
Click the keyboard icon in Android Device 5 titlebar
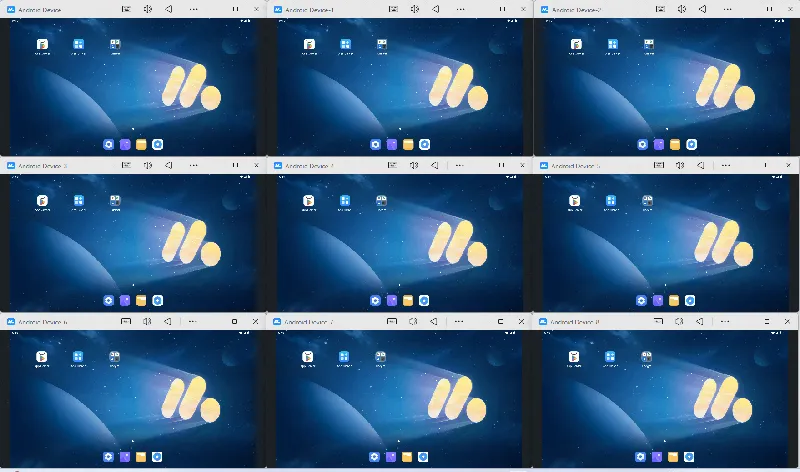(659, 165)
